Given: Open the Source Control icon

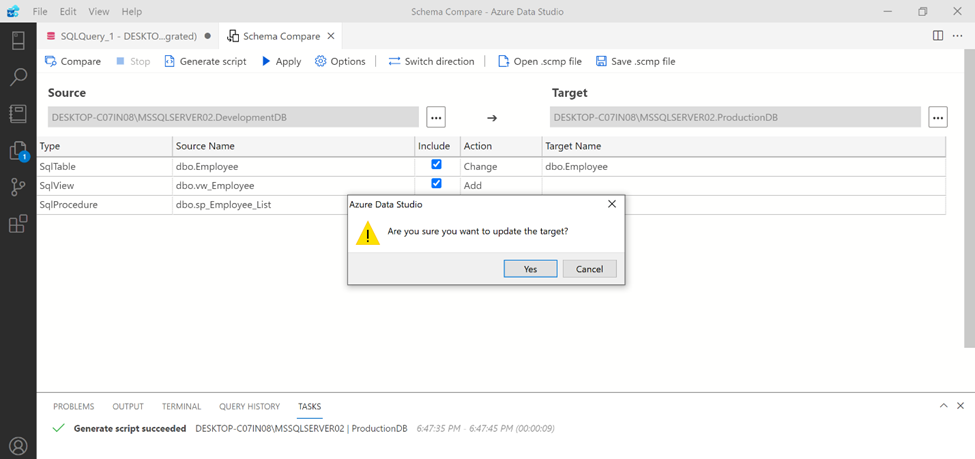Looking at the screenshot, I should coord(18,187).
